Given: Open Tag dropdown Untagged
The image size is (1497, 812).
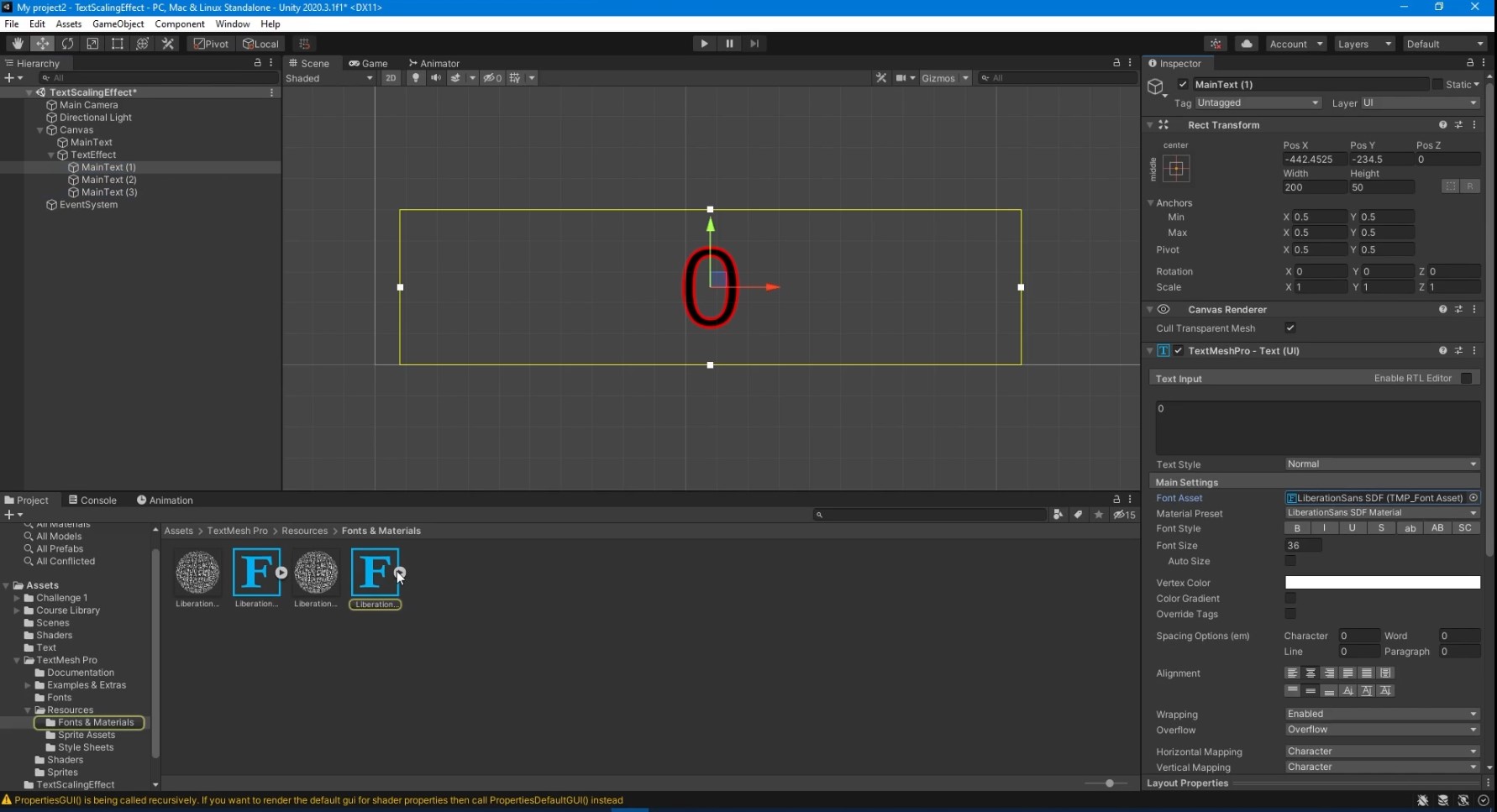Looking at the screenshot, I should click(x=1258, y=102).
